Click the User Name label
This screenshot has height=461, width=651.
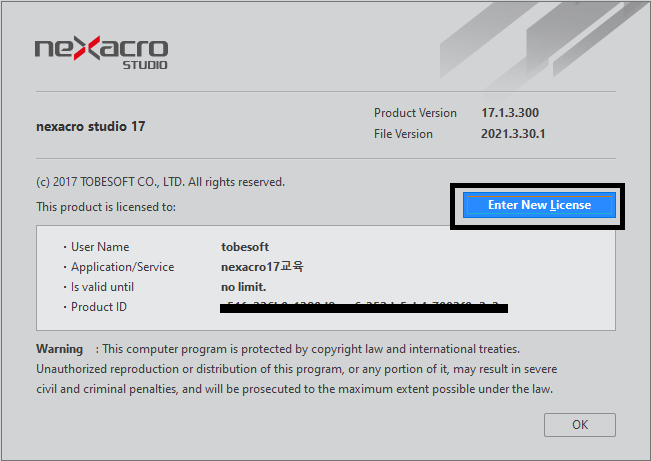99,247
